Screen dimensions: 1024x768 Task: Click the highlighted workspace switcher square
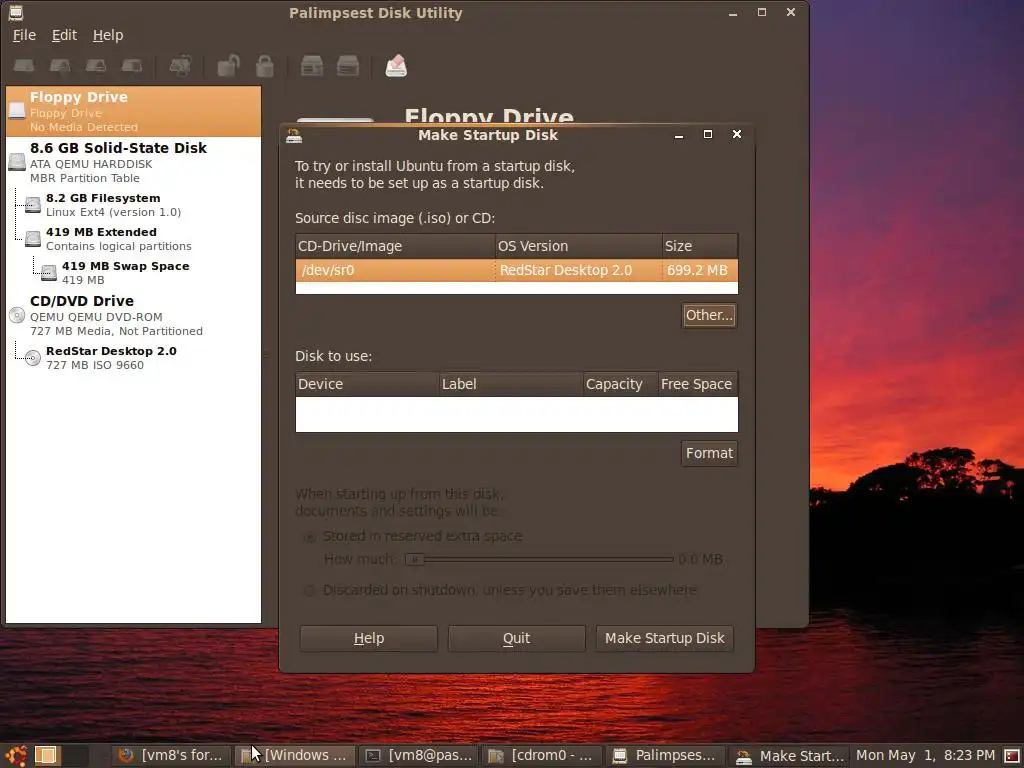pos(46,756)
